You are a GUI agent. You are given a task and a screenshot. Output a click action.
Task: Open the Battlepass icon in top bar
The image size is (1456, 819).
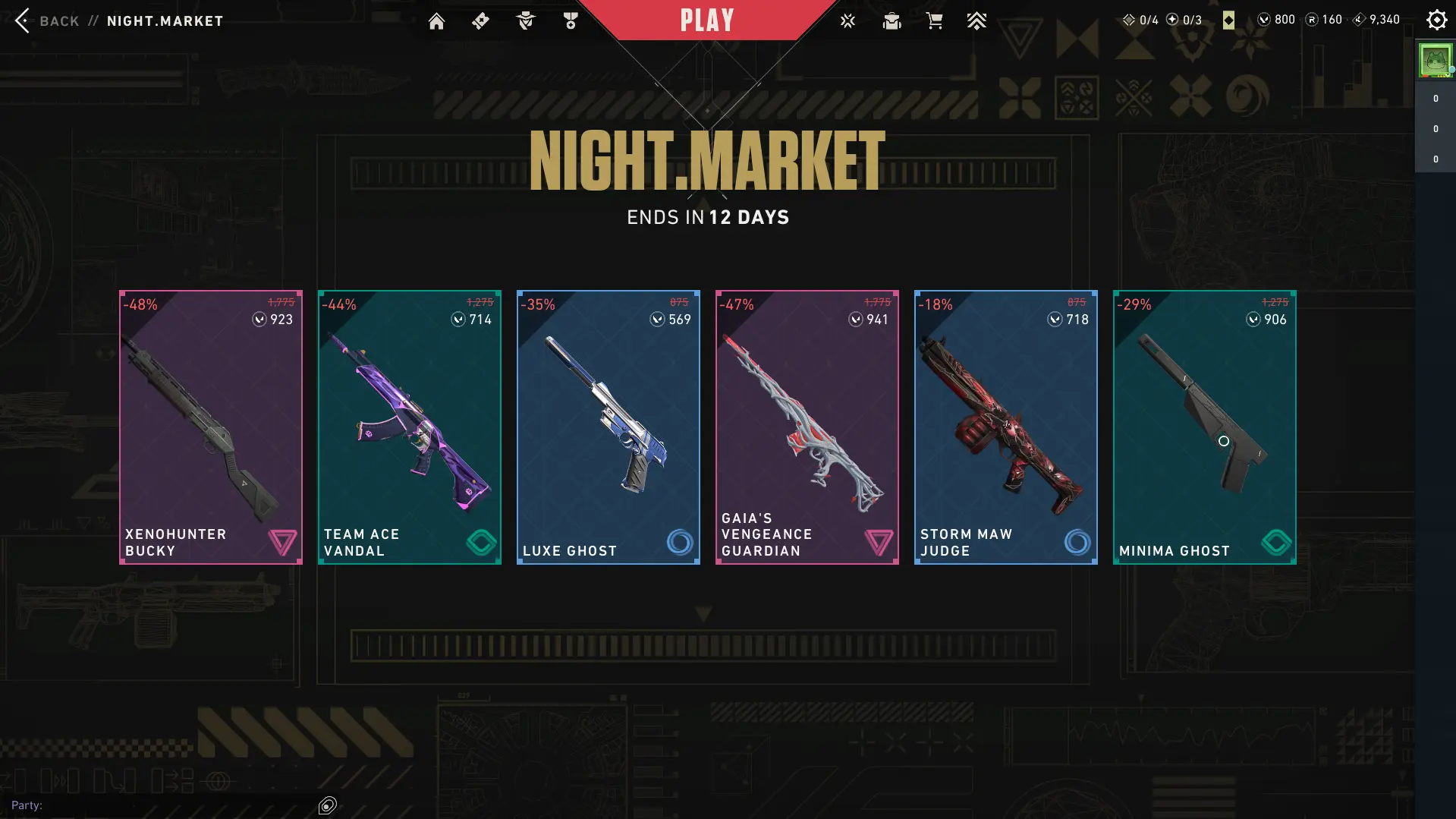[480, 21]
